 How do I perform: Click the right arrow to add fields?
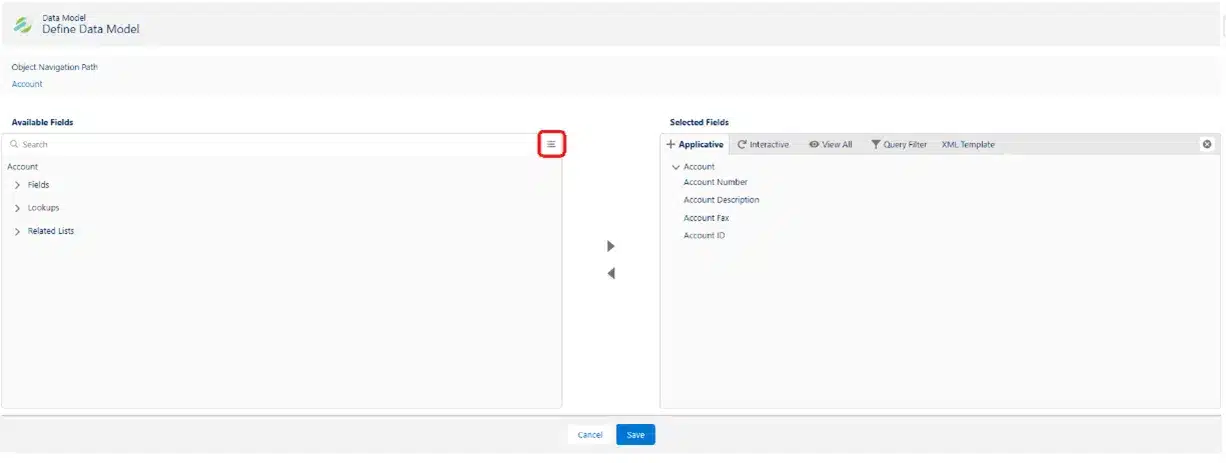click(611, 246)
